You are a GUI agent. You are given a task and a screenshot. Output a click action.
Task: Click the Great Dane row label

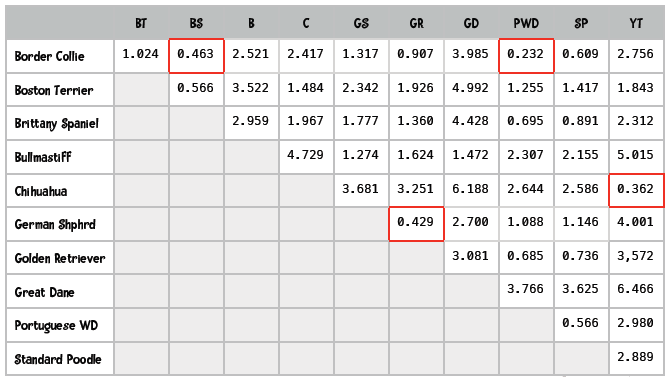(44, 292)
